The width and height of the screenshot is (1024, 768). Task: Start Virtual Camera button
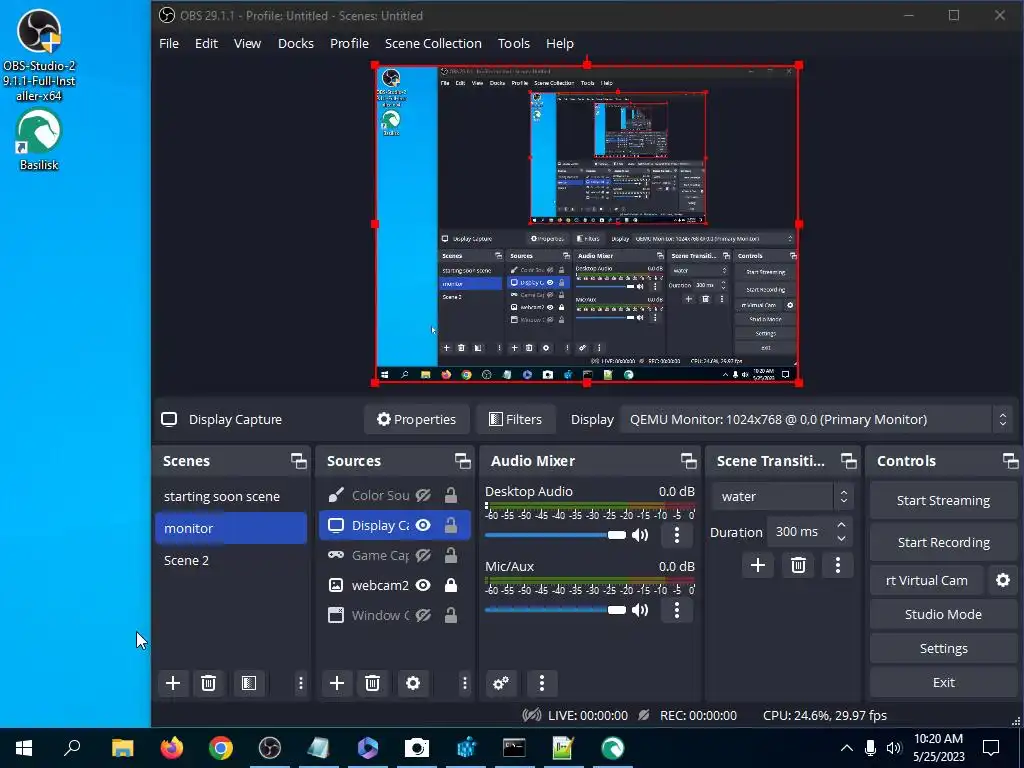click(927, 580)
